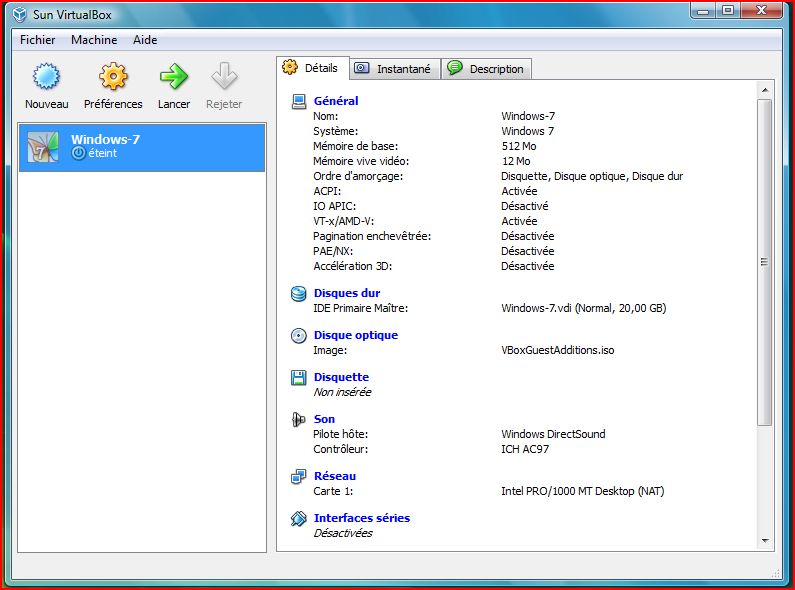Open the Disque optique settings link

356,335
